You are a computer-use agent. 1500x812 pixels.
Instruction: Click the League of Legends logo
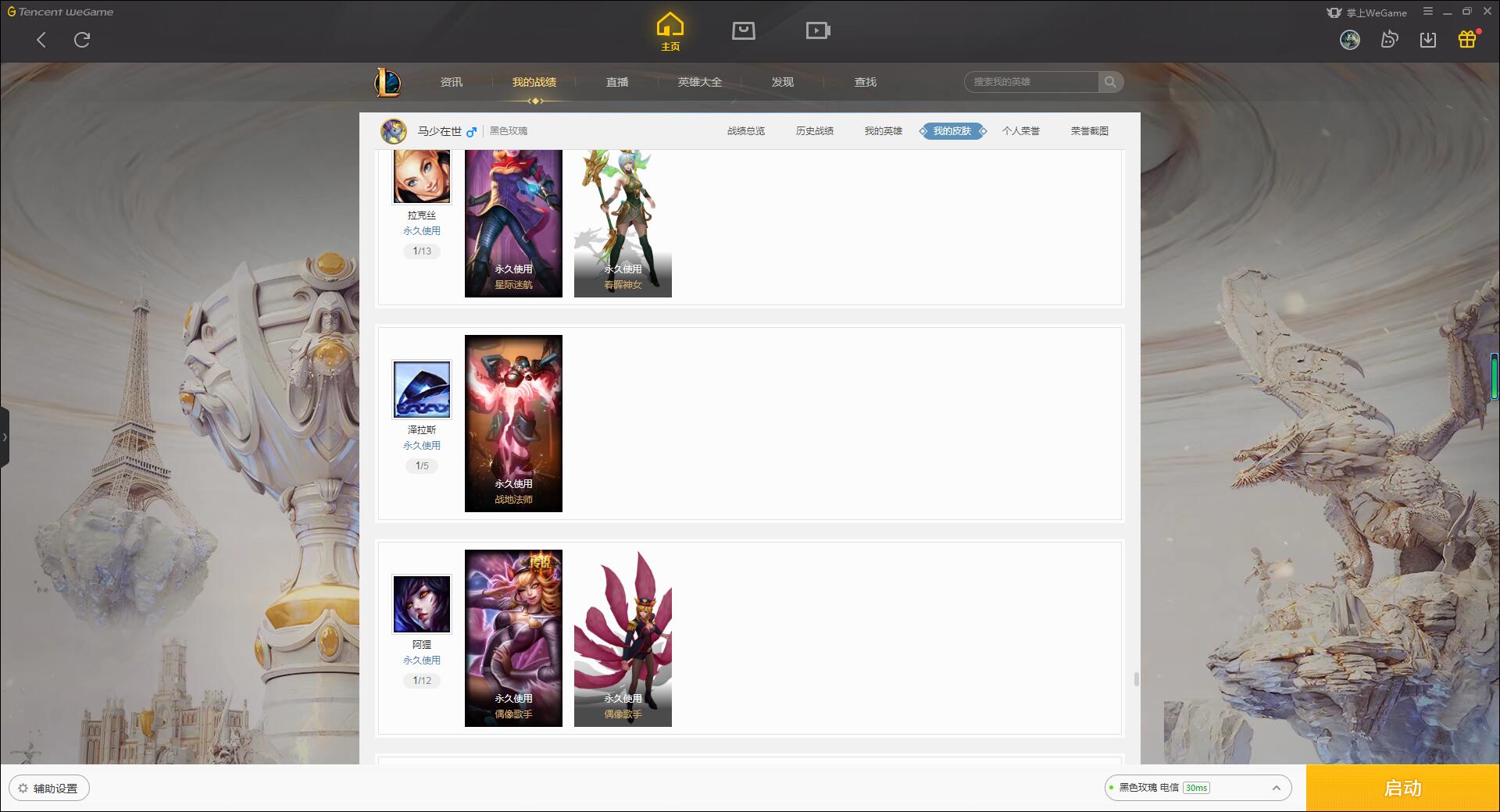click(x=387, y=82)
